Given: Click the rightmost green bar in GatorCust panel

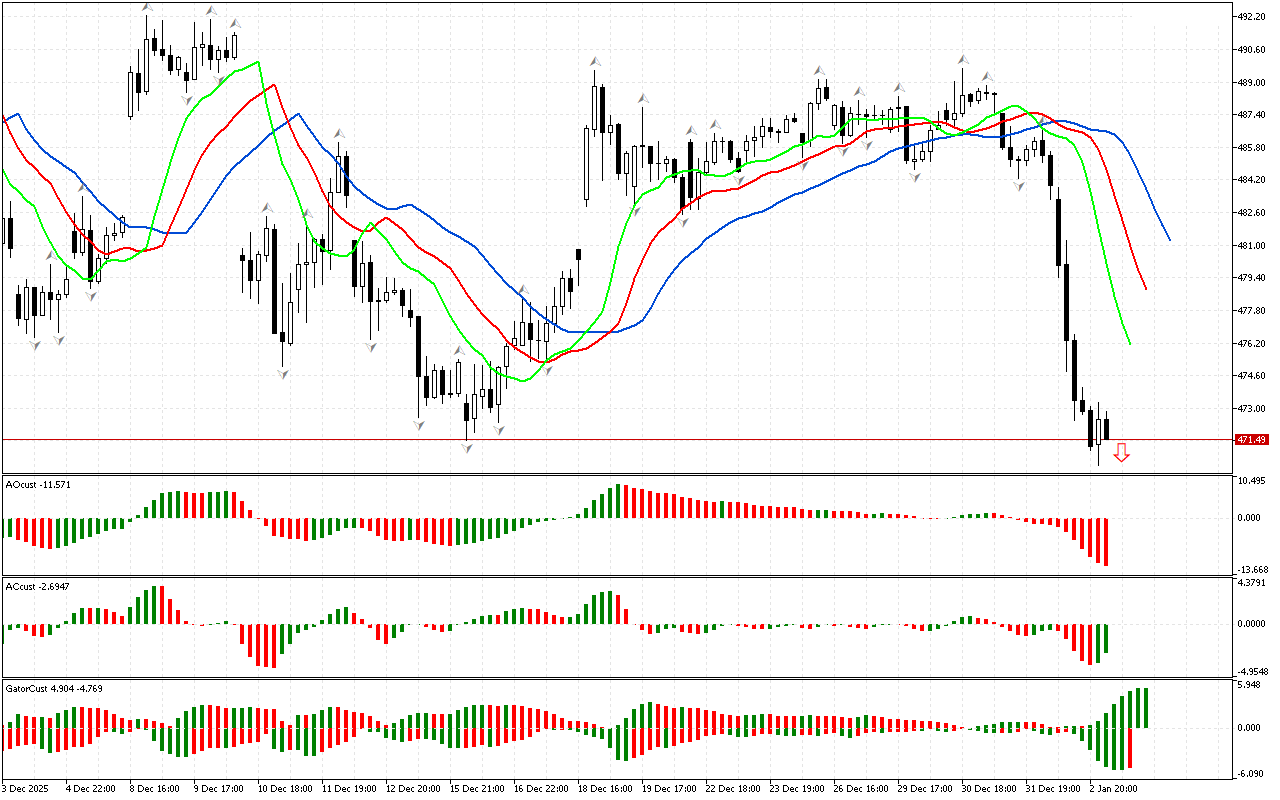Looking at the screenshot, I should (x=1146, y=708).
